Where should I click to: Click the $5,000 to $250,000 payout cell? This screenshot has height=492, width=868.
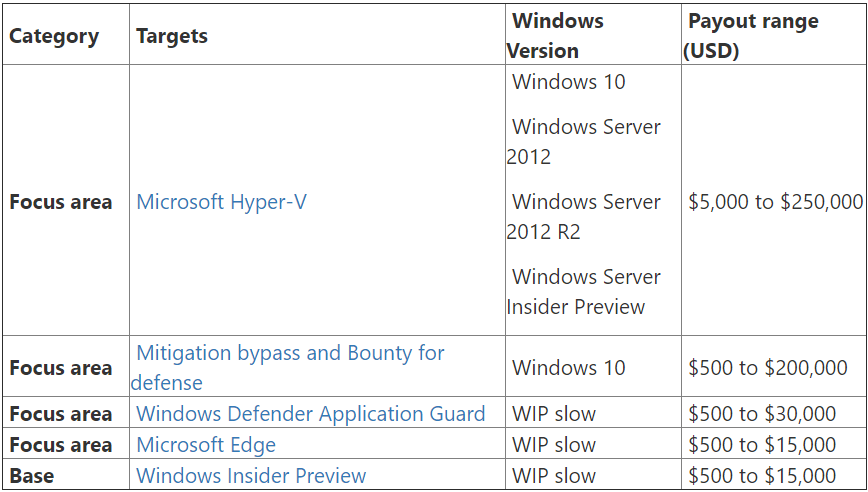coord(775,202)
